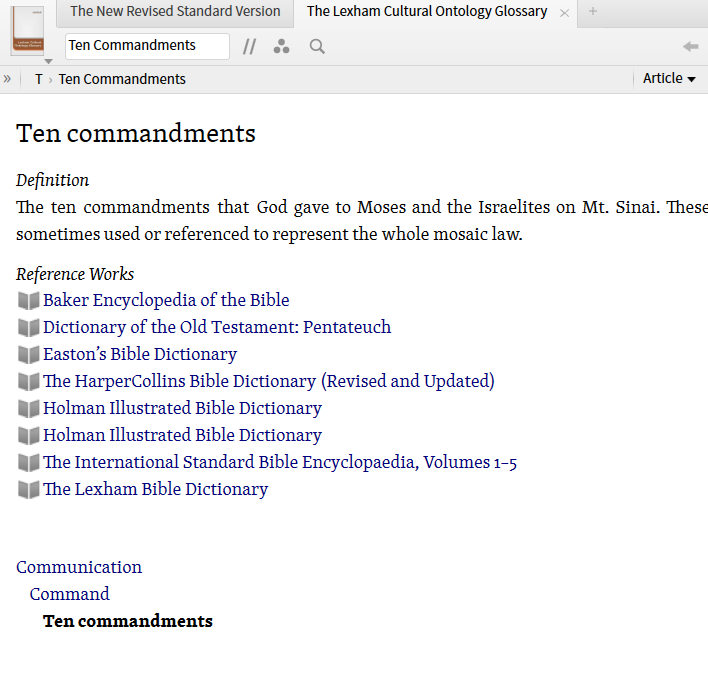Viewport: 708px width, 674px height.
Task: Add a new tab with the plus button
Action: tap(593, 11)
